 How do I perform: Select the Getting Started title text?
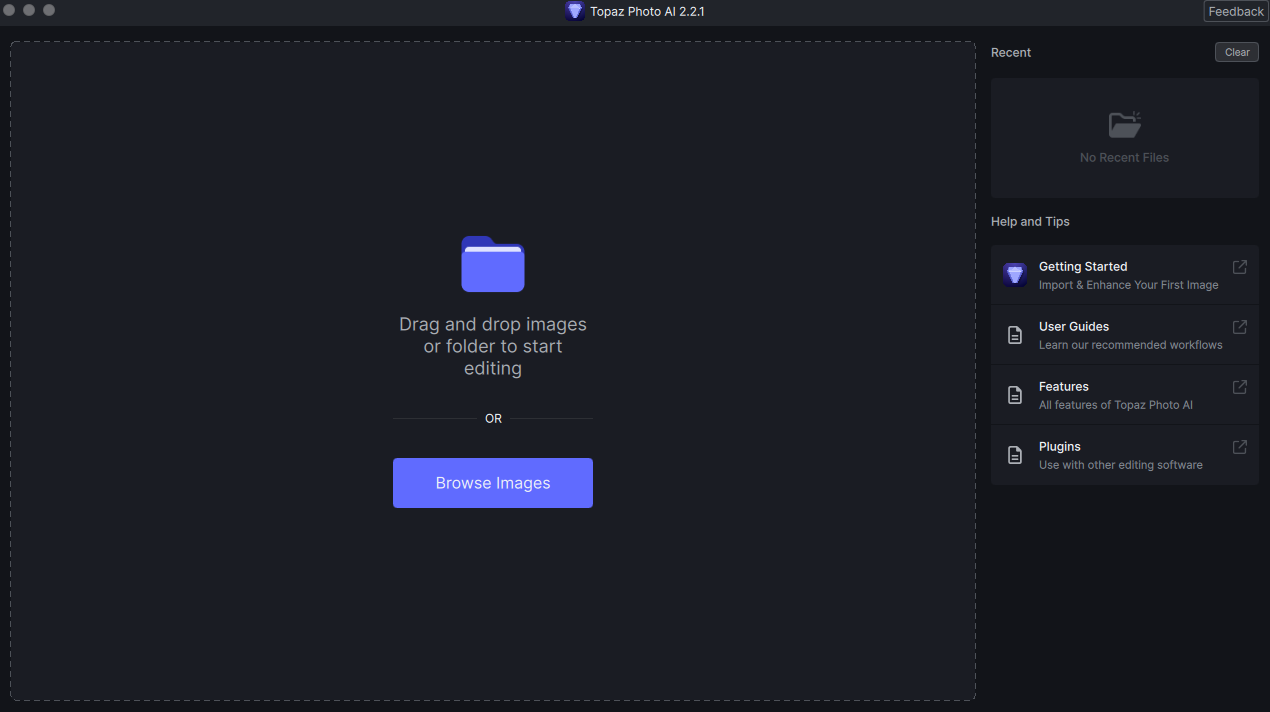1082,267
